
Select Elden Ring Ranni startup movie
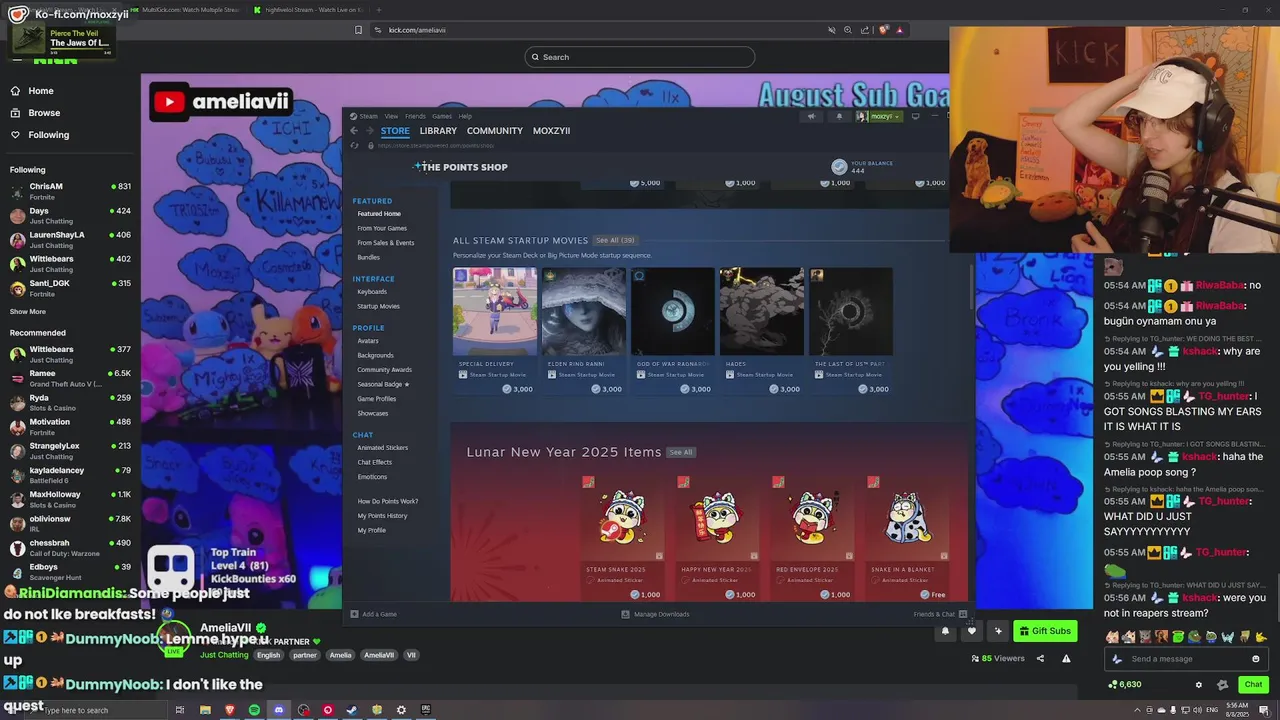click(583, 311)
